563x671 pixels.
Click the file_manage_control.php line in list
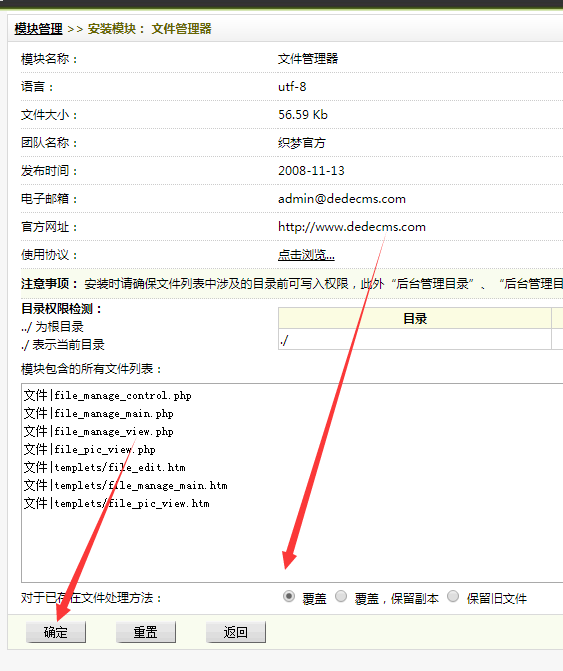pos(107,395)
